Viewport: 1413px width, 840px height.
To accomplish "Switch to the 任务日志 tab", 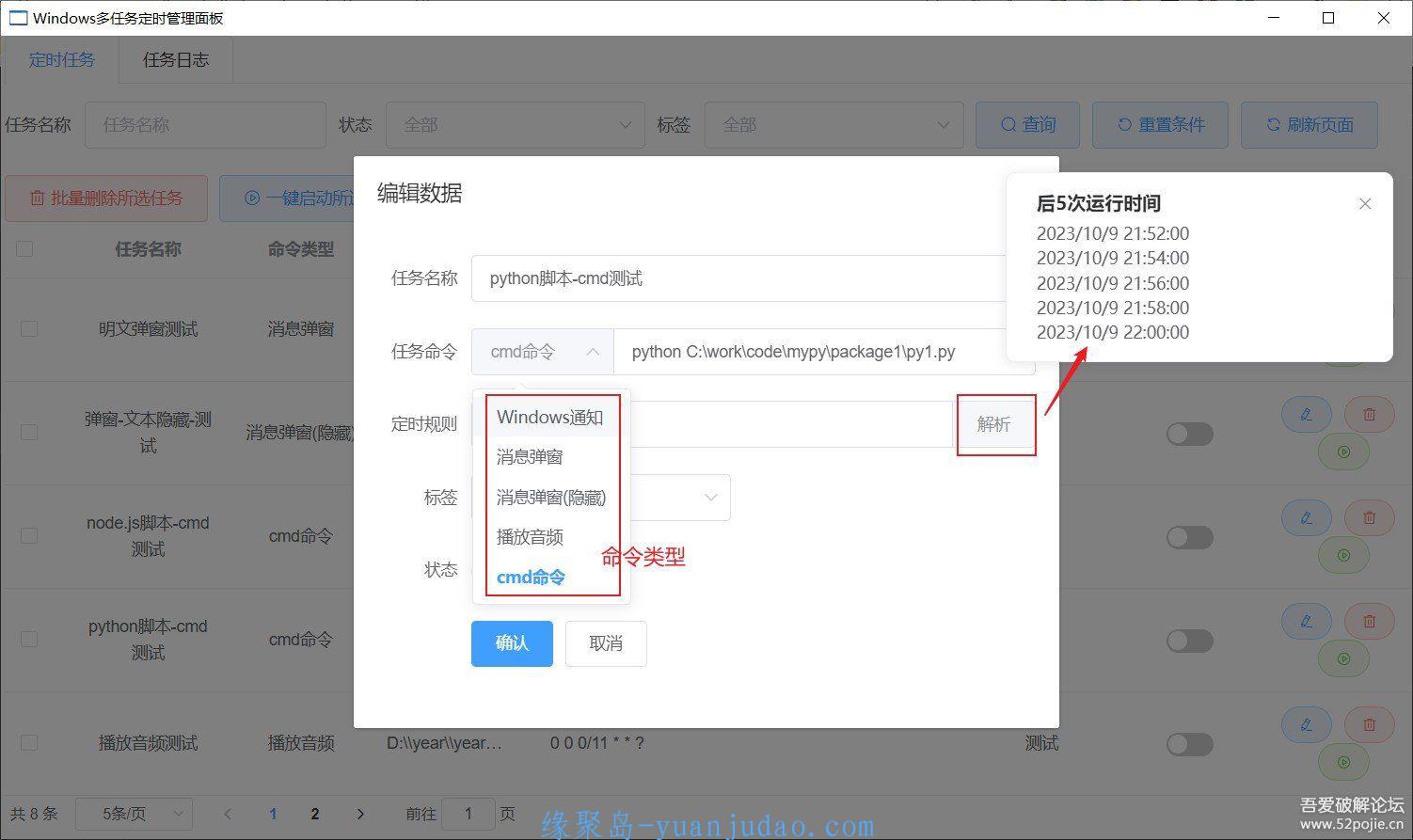I will point(176,60).
